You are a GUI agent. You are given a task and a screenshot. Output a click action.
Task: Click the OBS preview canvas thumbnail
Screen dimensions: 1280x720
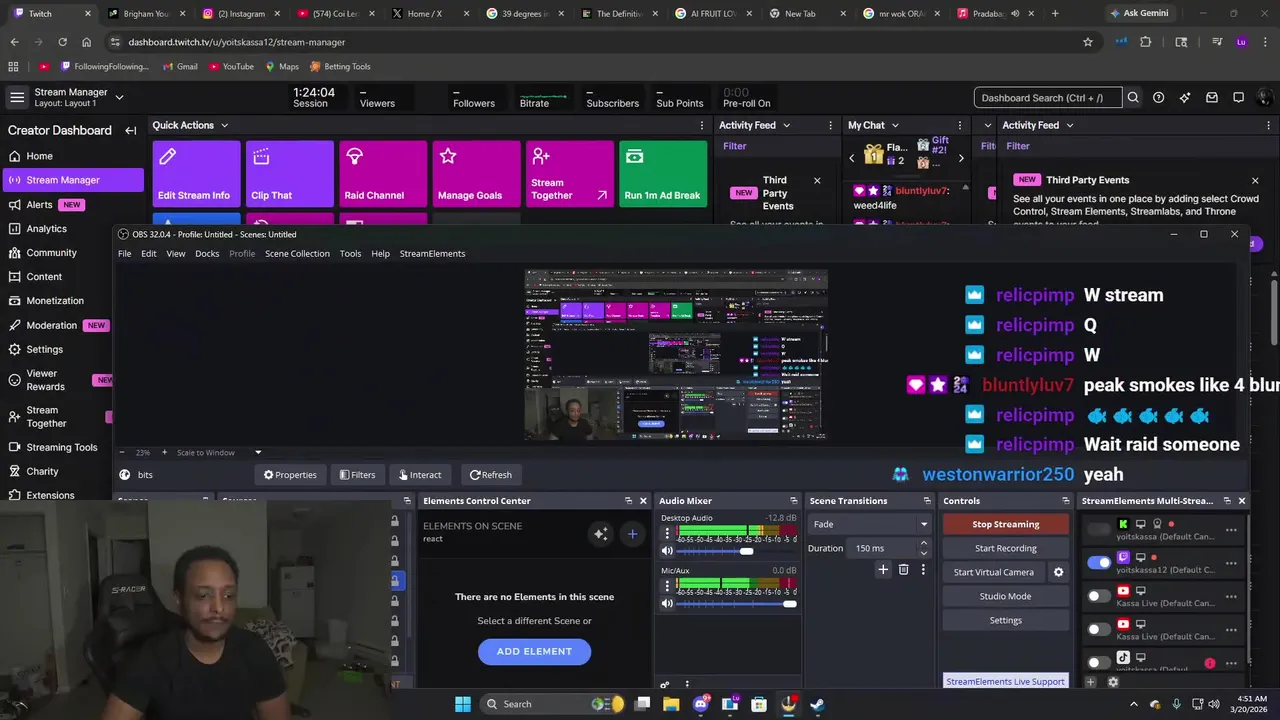point(676,355)
